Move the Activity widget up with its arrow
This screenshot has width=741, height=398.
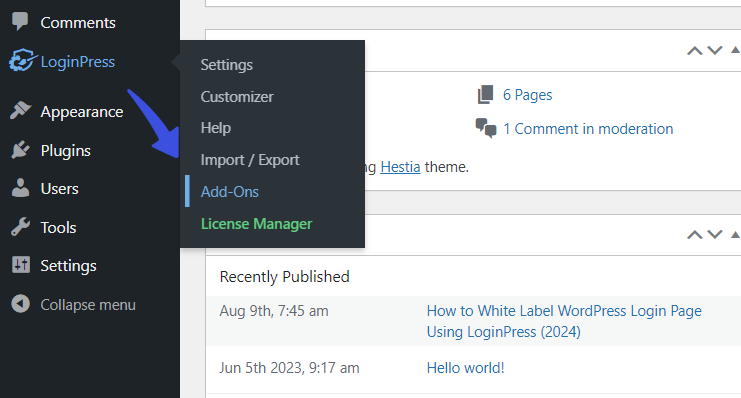tap(694, 234)
